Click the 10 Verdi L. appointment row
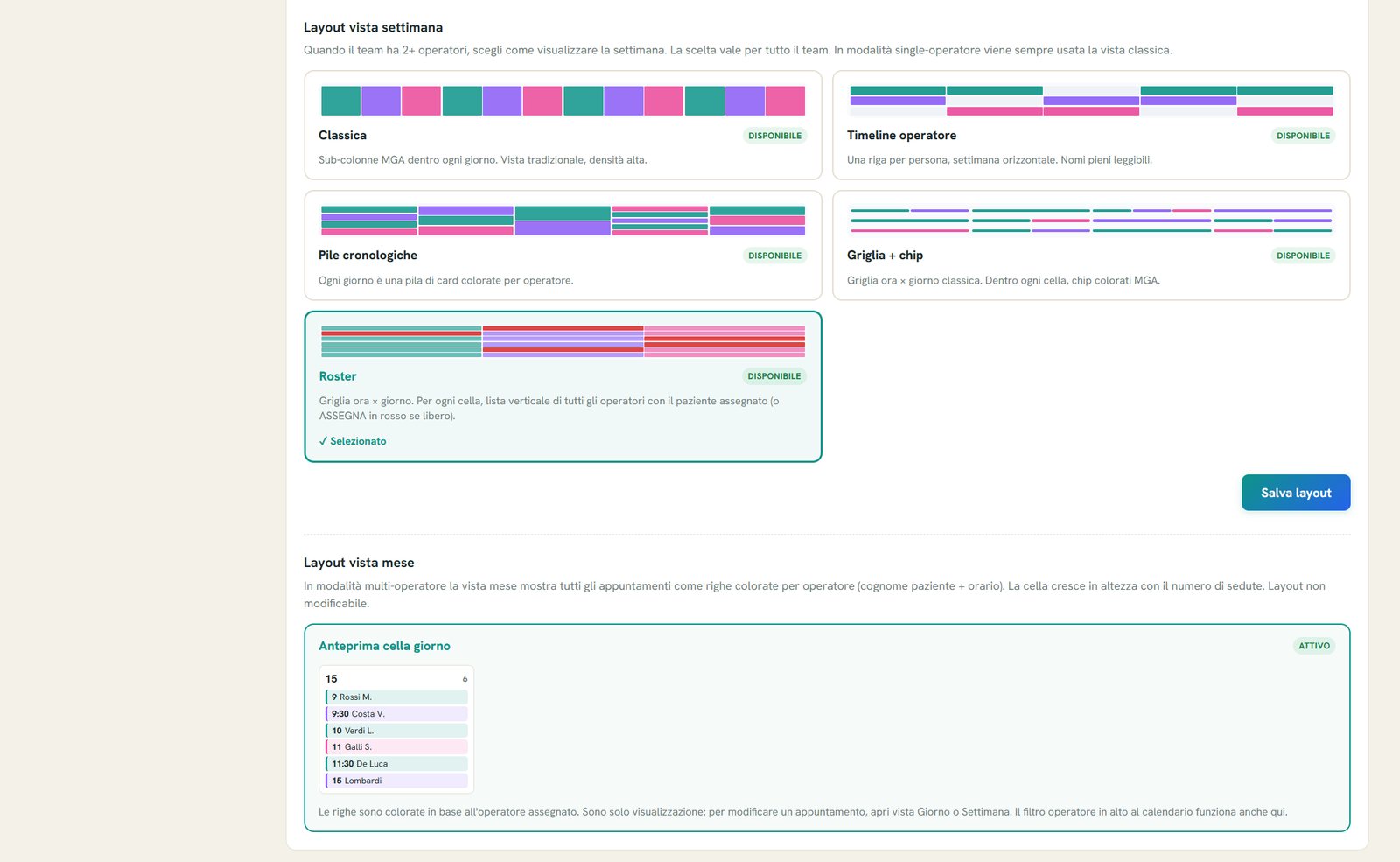Viewport: 1400px width, 862px height. [396, 731]
